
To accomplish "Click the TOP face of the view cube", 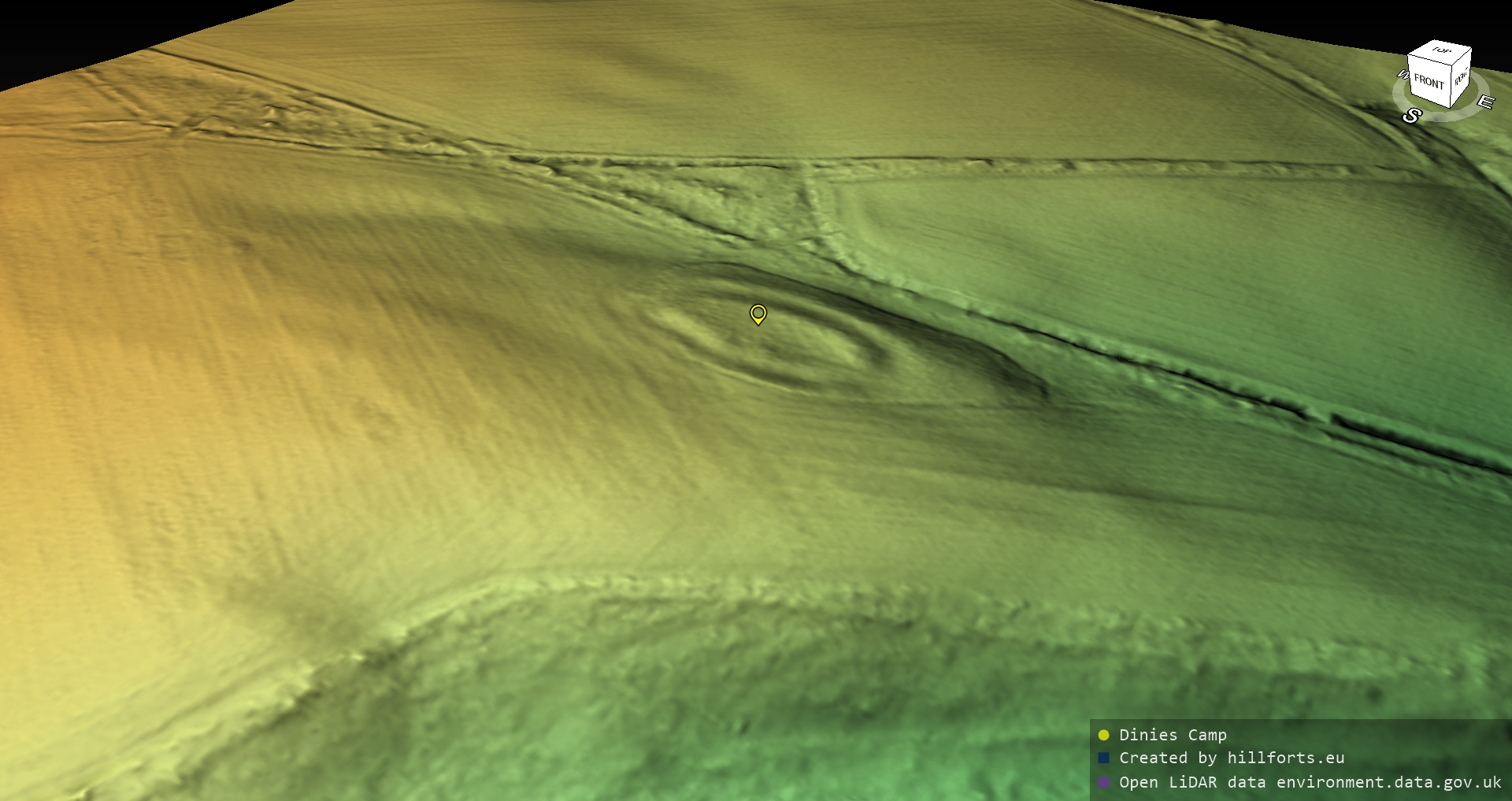I will pyautogui.click(x=1441, y=51).
